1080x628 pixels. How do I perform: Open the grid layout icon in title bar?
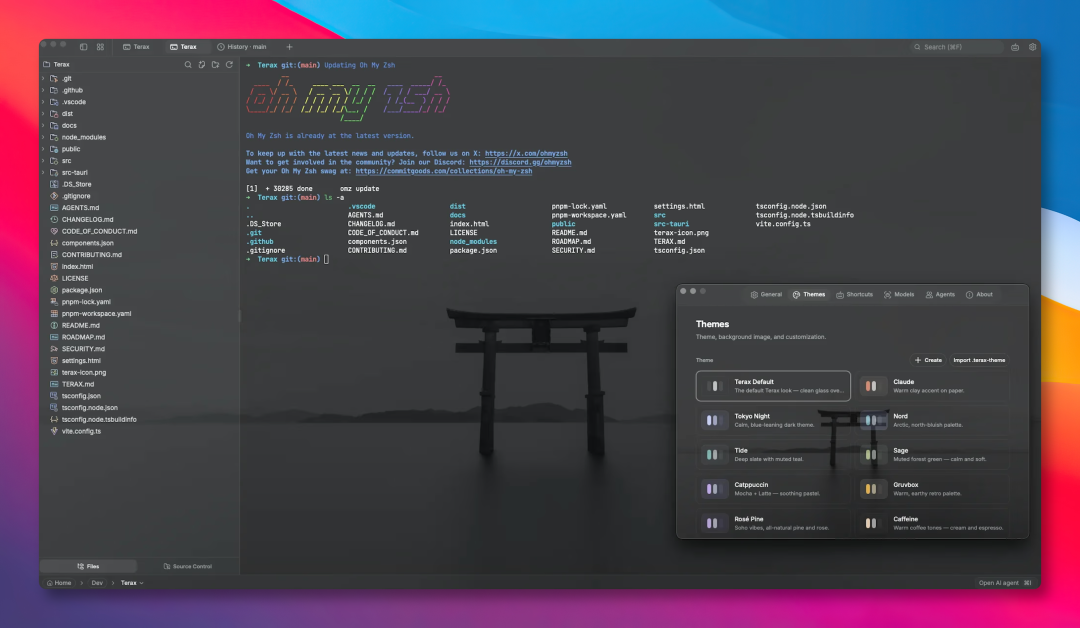point(101,47)
